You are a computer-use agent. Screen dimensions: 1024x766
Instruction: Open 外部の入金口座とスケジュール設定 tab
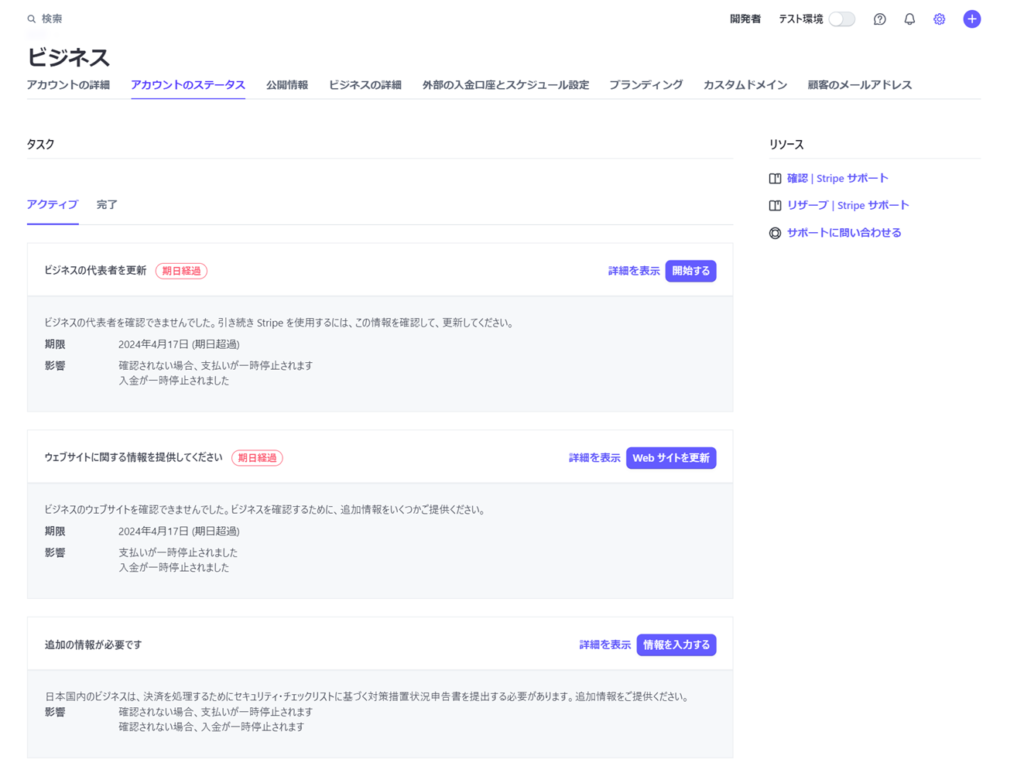(x=505, y=85)
